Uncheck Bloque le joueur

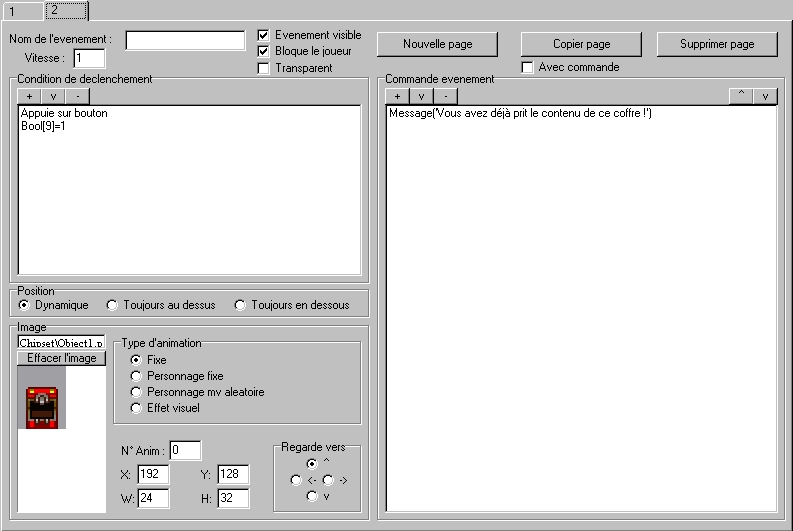click(x=264, y=51)
